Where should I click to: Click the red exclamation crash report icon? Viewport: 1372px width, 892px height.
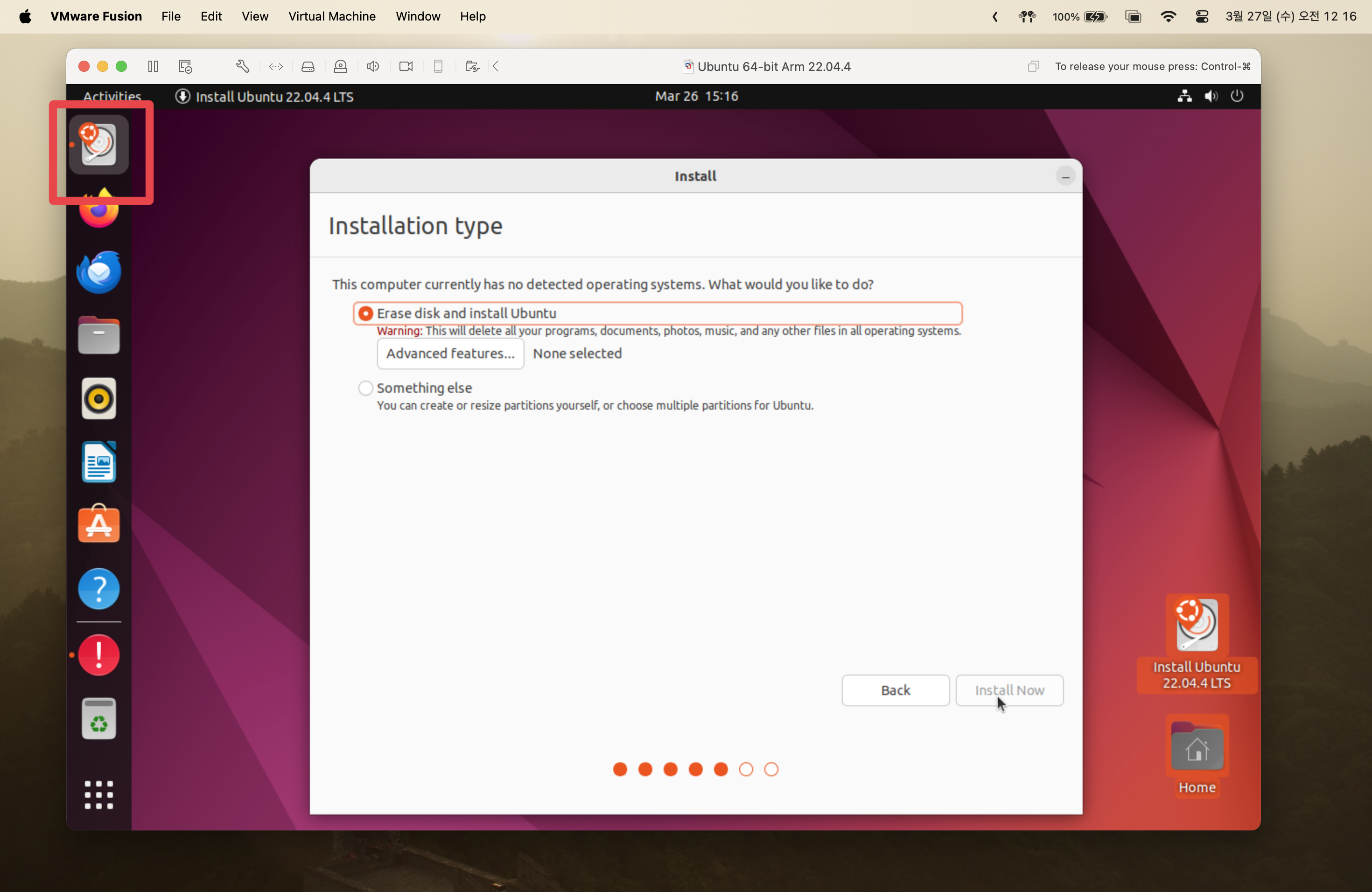click(x=98, y=655)
